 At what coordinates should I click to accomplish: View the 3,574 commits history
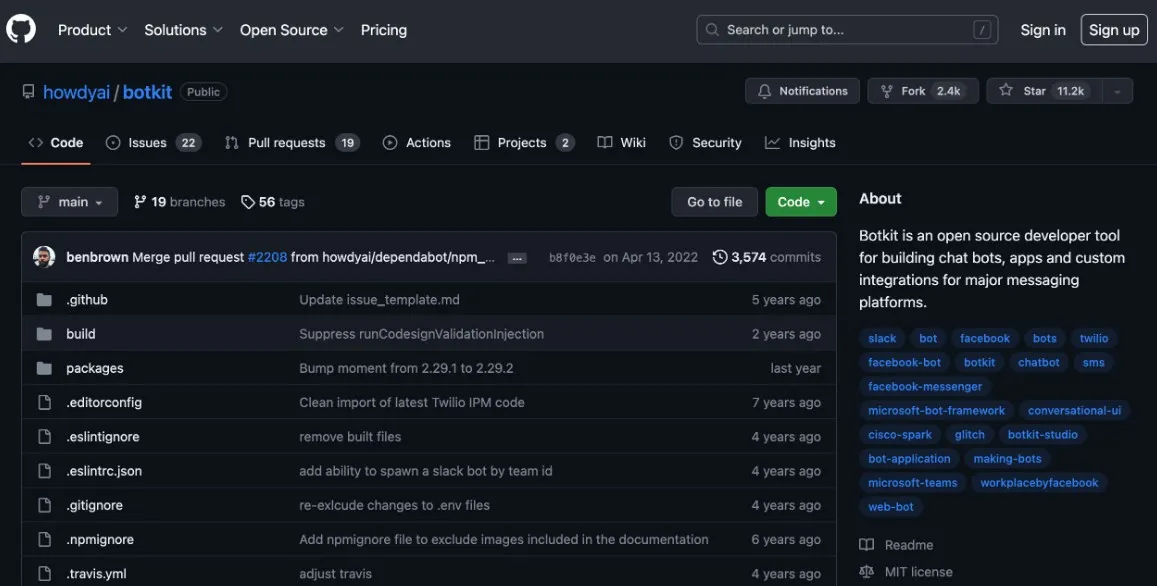[767, 258]
